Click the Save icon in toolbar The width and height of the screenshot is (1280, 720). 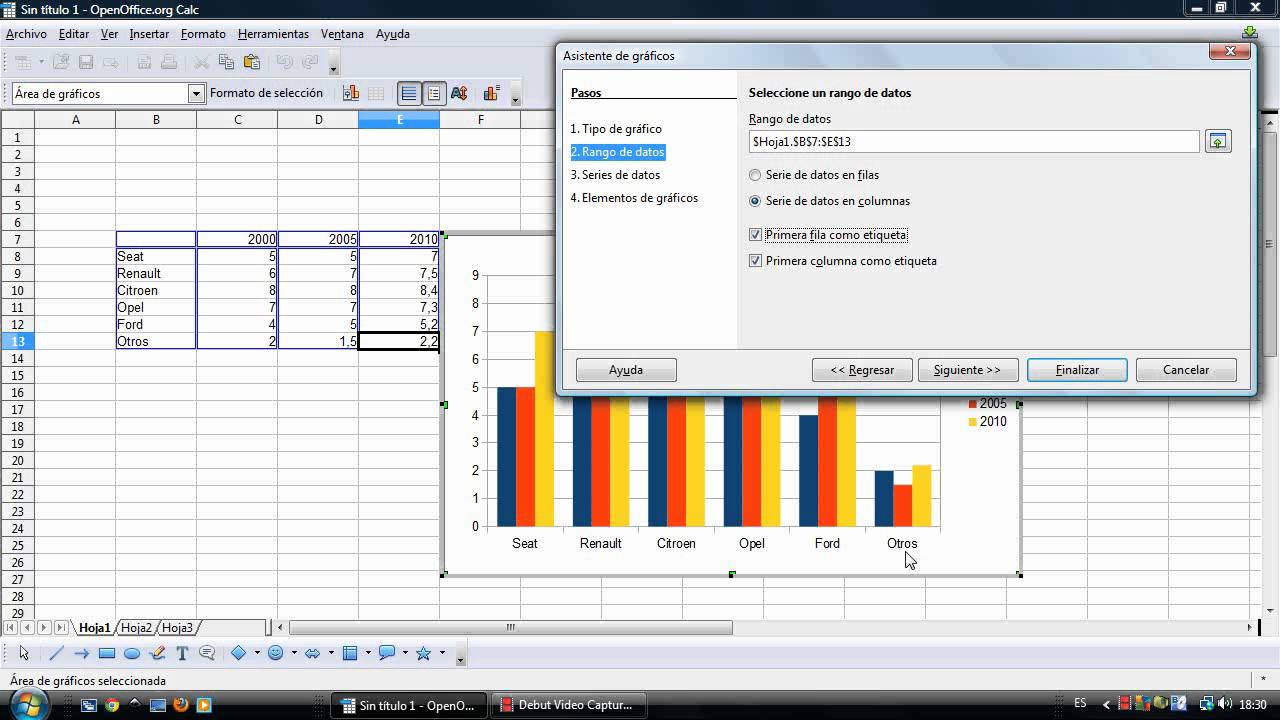click(x=86, y=62)
